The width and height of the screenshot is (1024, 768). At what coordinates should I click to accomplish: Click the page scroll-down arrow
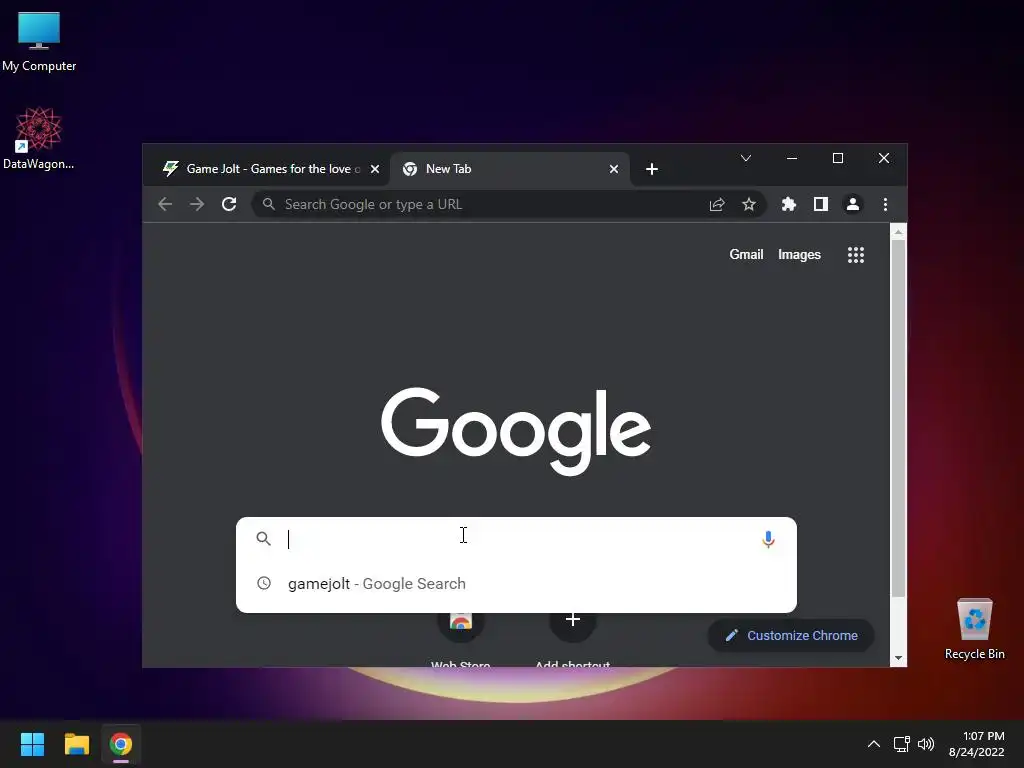pyautogui.click(x=899, y=658)
